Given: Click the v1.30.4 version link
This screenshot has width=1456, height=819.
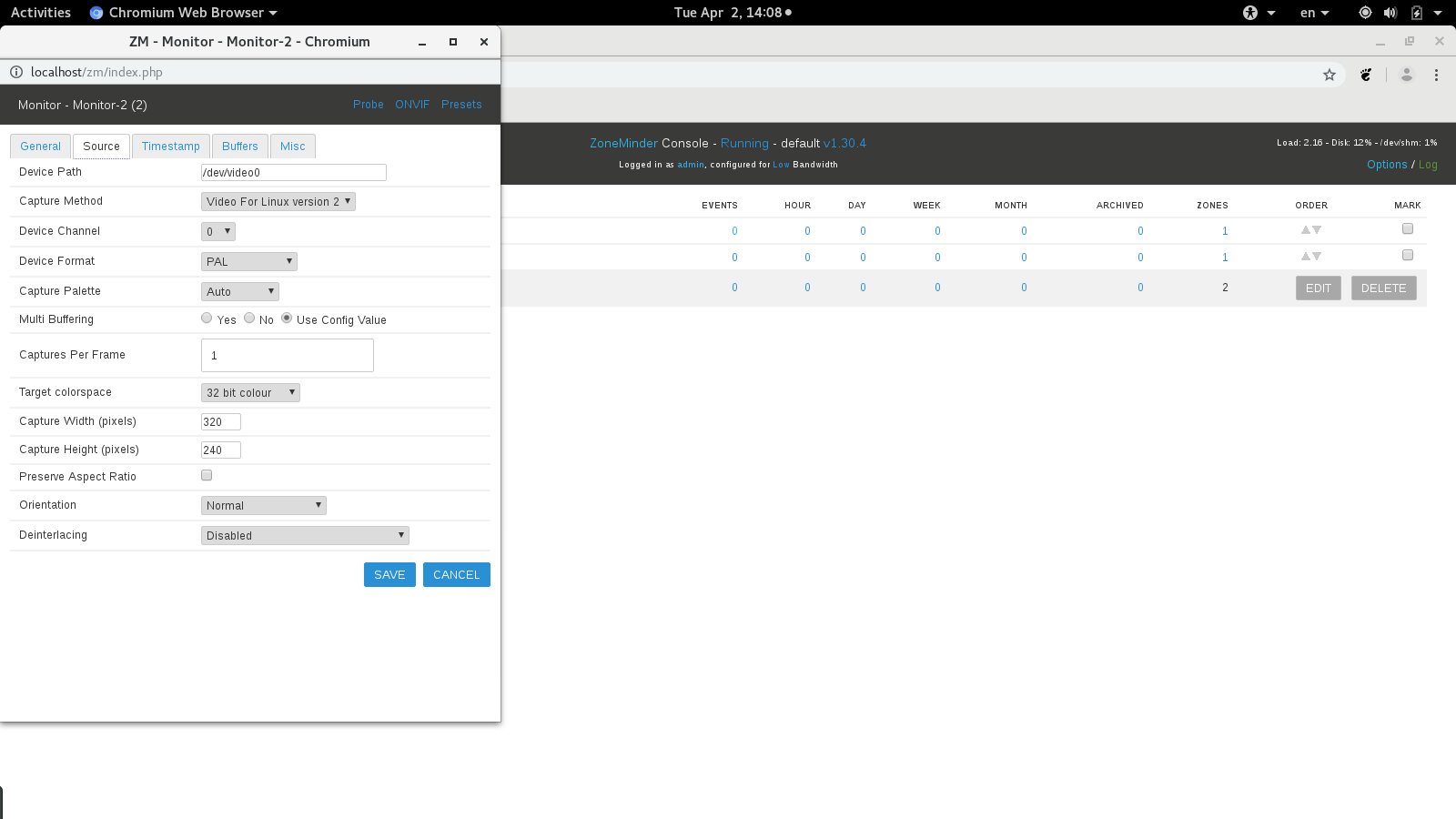Looking at the screenshot, I should (844, 144).
